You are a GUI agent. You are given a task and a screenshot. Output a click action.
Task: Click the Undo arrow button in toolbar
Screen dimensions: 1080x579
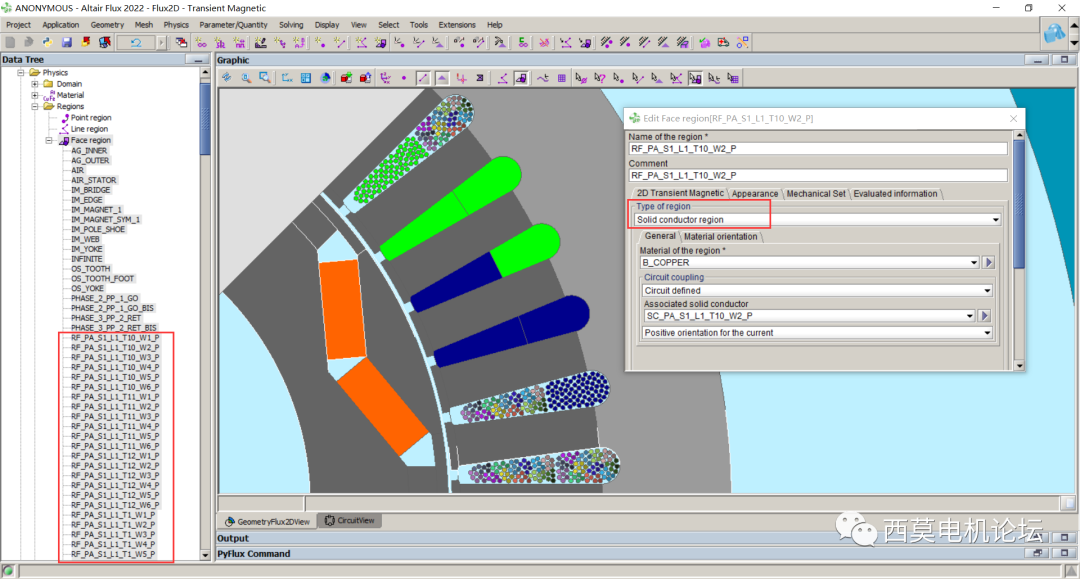tap(134, 42)
